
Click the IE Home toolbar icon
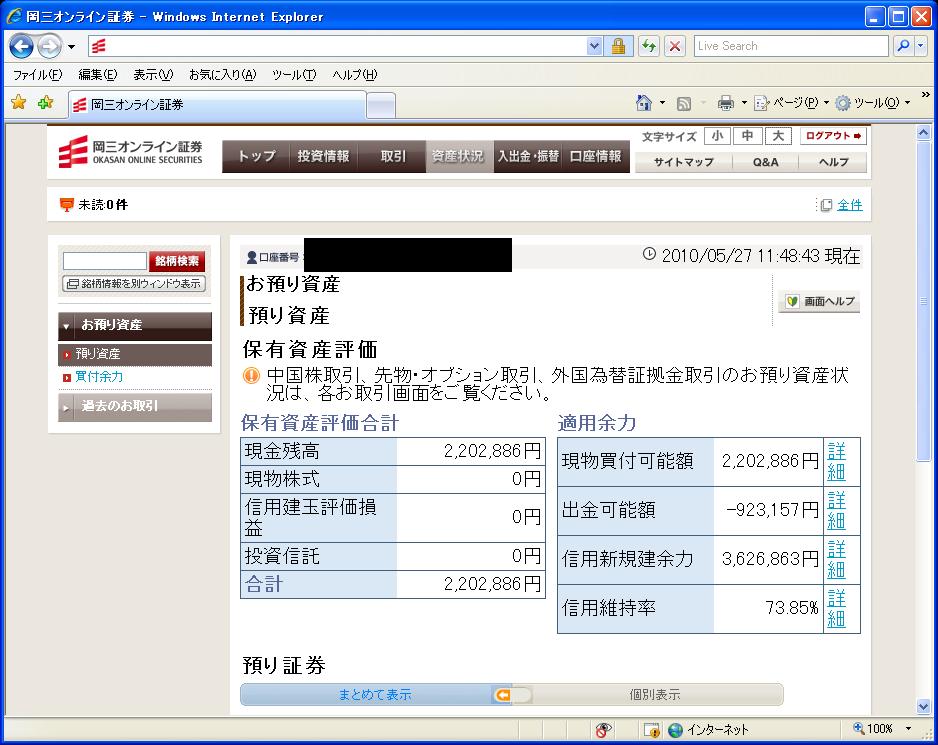pyautogui.click(x=645, y=103)
